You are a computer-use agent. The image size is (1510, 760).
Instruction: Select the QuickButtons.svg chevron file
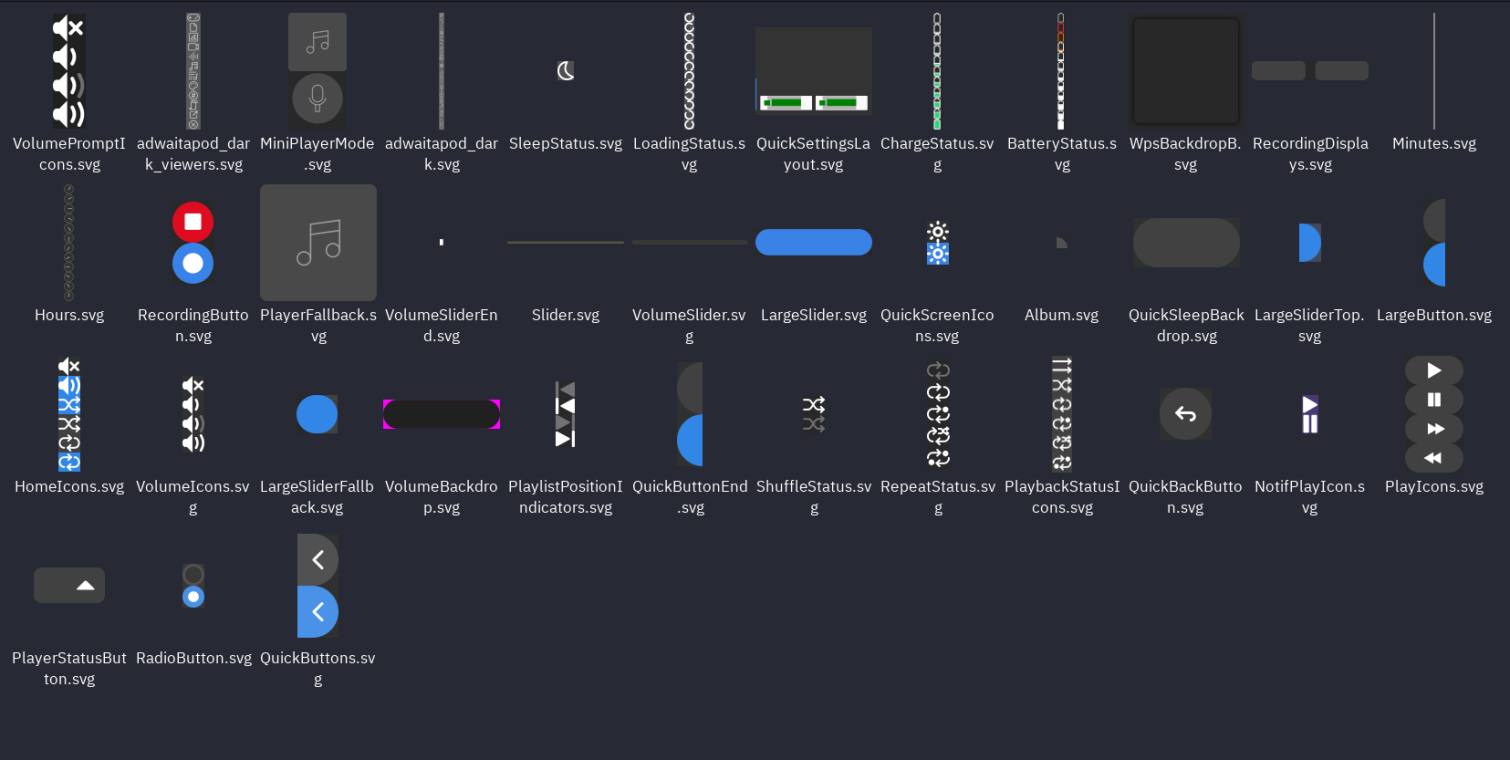(318, 586)
